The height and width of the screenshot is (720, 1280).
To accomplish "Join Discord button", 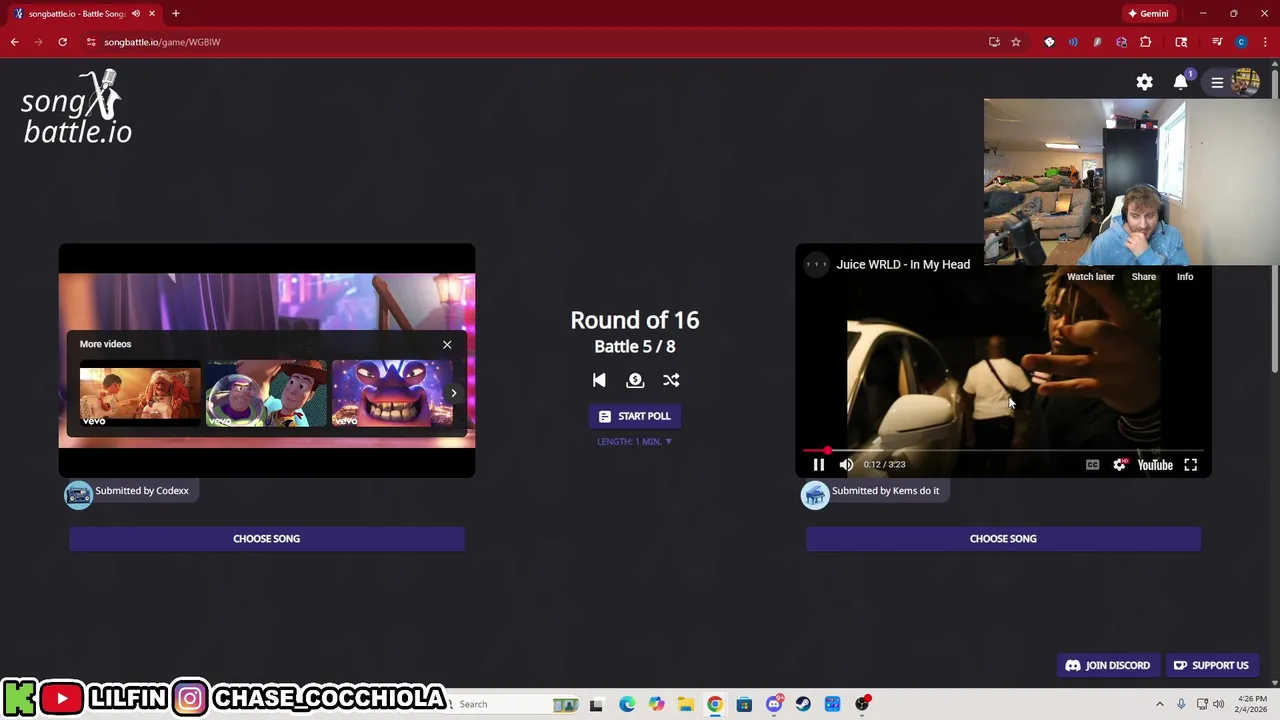I will point(1108,666).
